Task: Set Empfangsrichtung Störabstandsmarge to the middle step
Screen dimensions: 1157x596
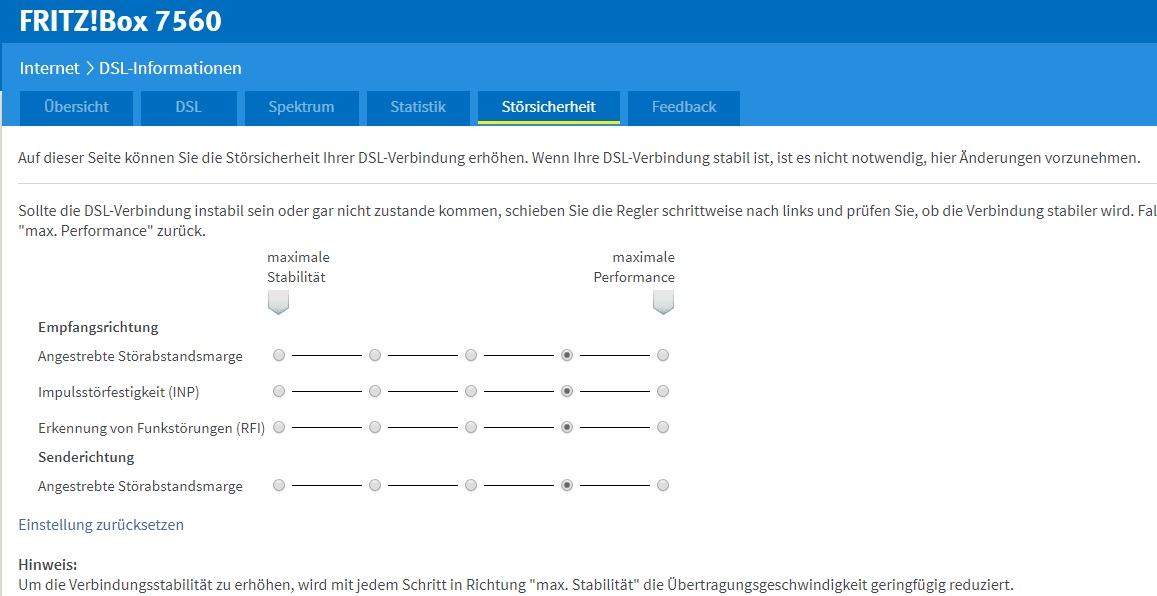Action: pos(471,356)
